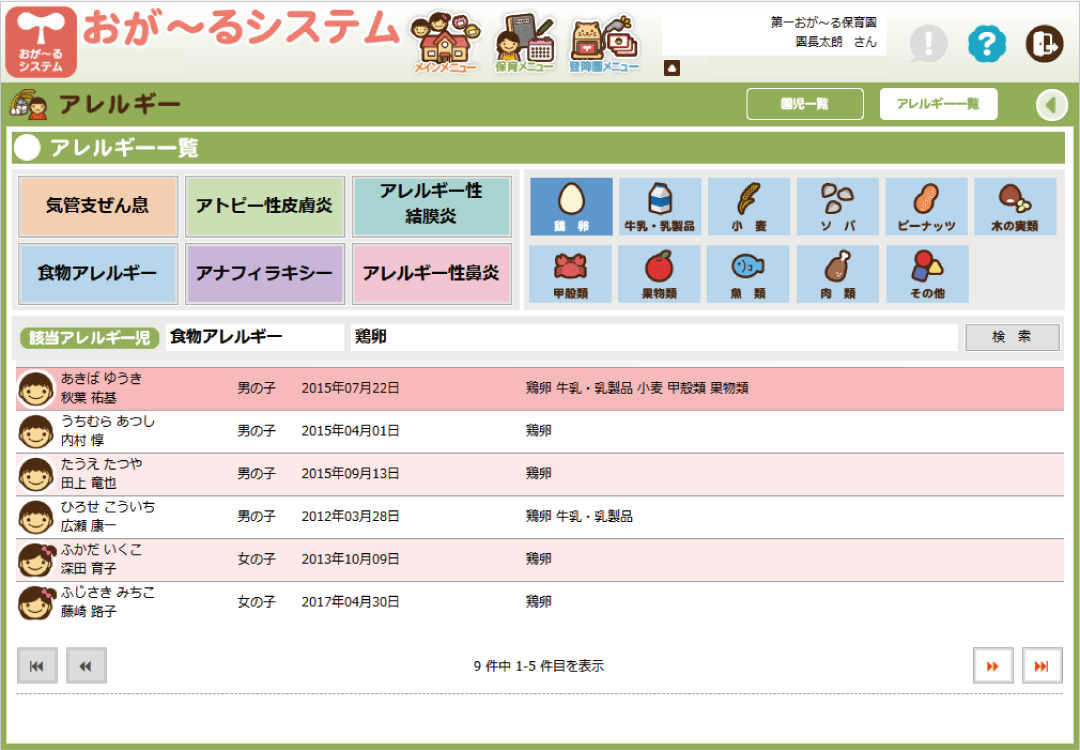Click the face avatar of あきば ゆうき
Image resolution: width=1080 pixels, height=750 pixels.
click(x=36, y=389)
